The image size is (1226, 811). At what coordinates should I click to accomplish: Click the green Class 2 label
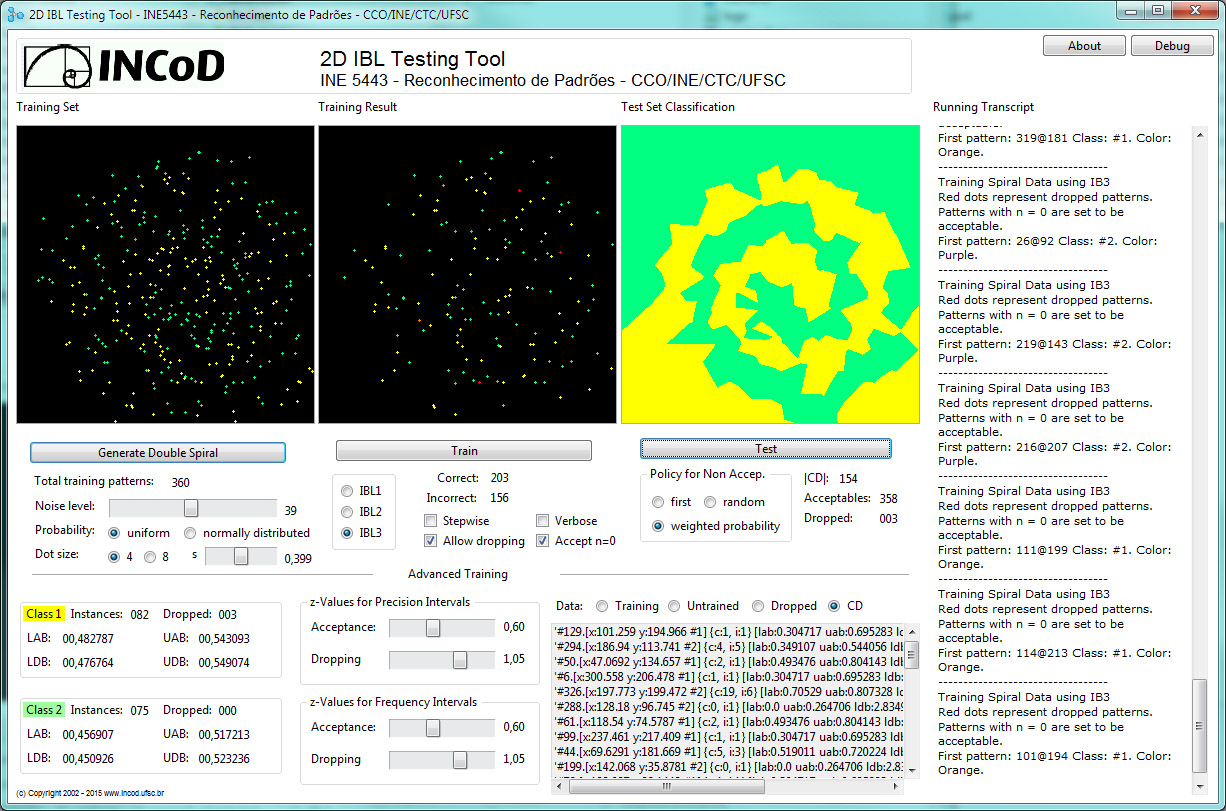(44, 710)
